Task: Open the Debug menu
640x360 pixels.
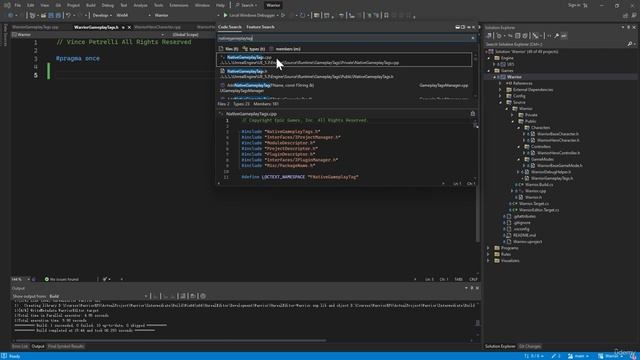Action: click(108, 5)
